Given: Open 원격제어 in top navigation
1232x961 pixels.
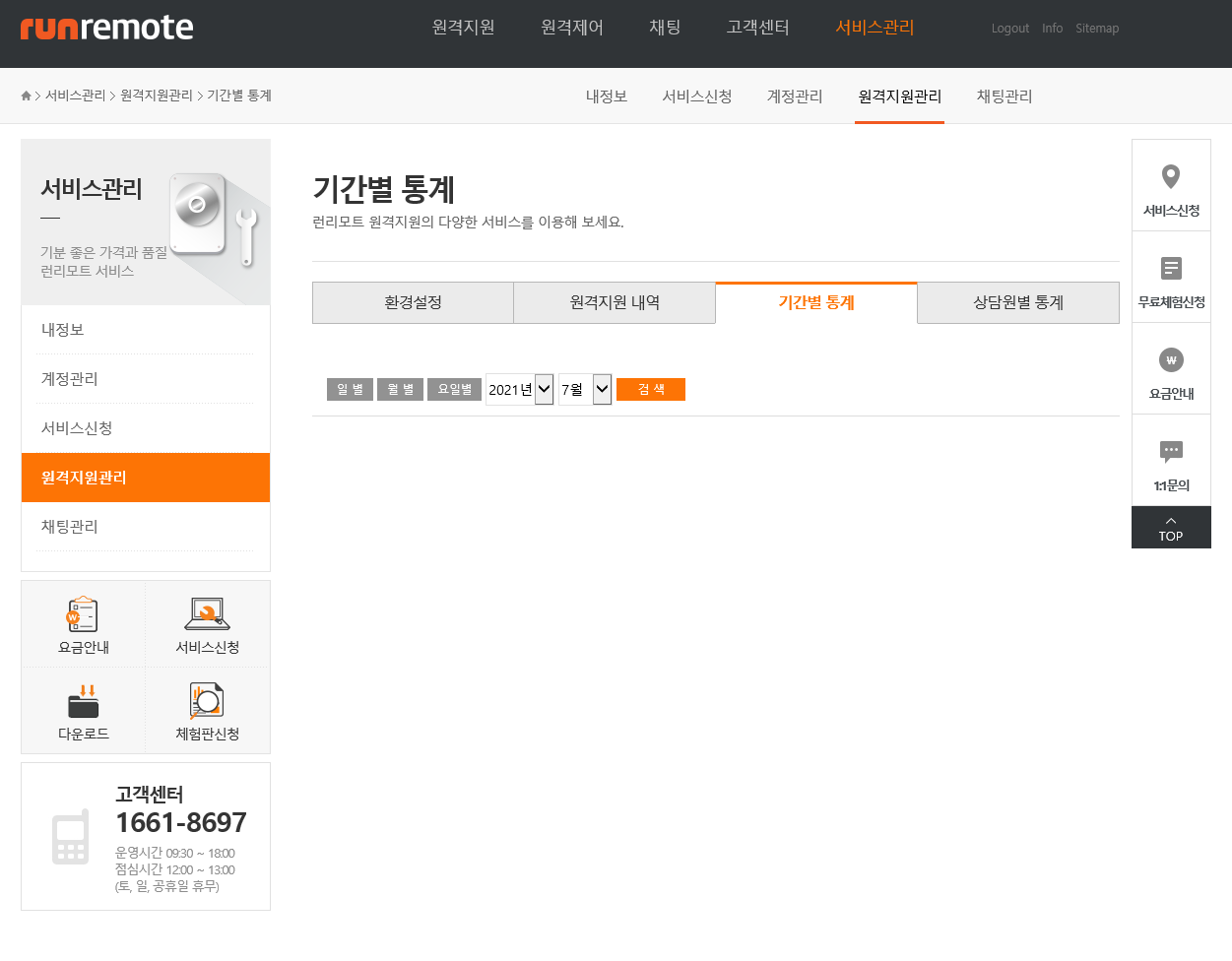Looking at the screenshot, I should pos(571,28).
